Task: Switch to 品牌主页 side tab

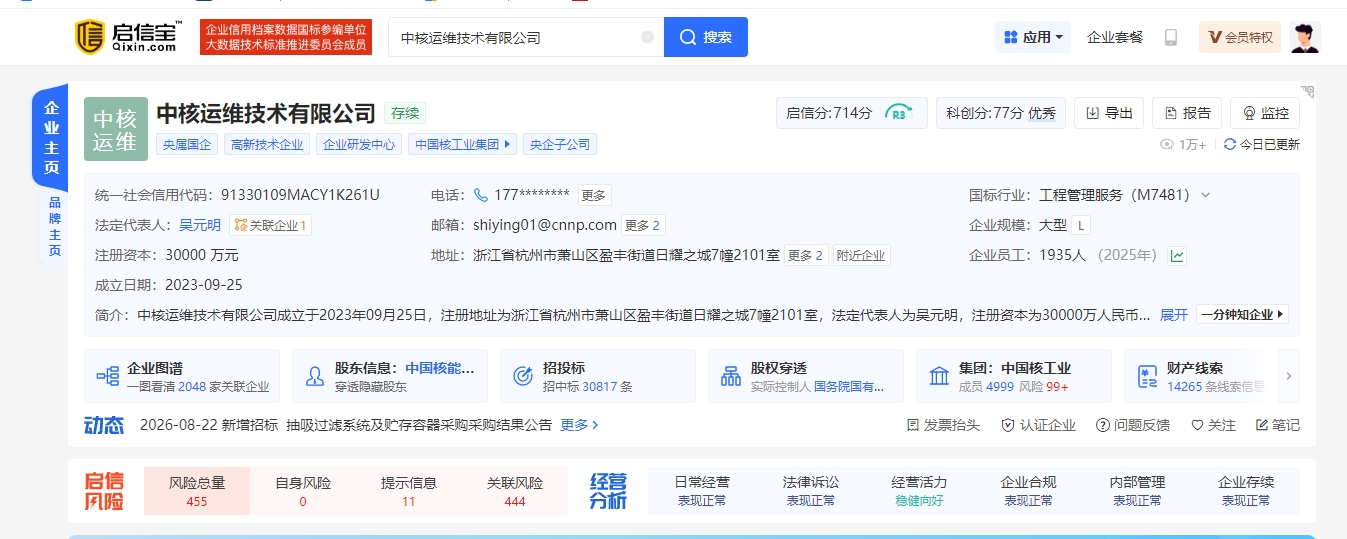Action: coord(54,226)
